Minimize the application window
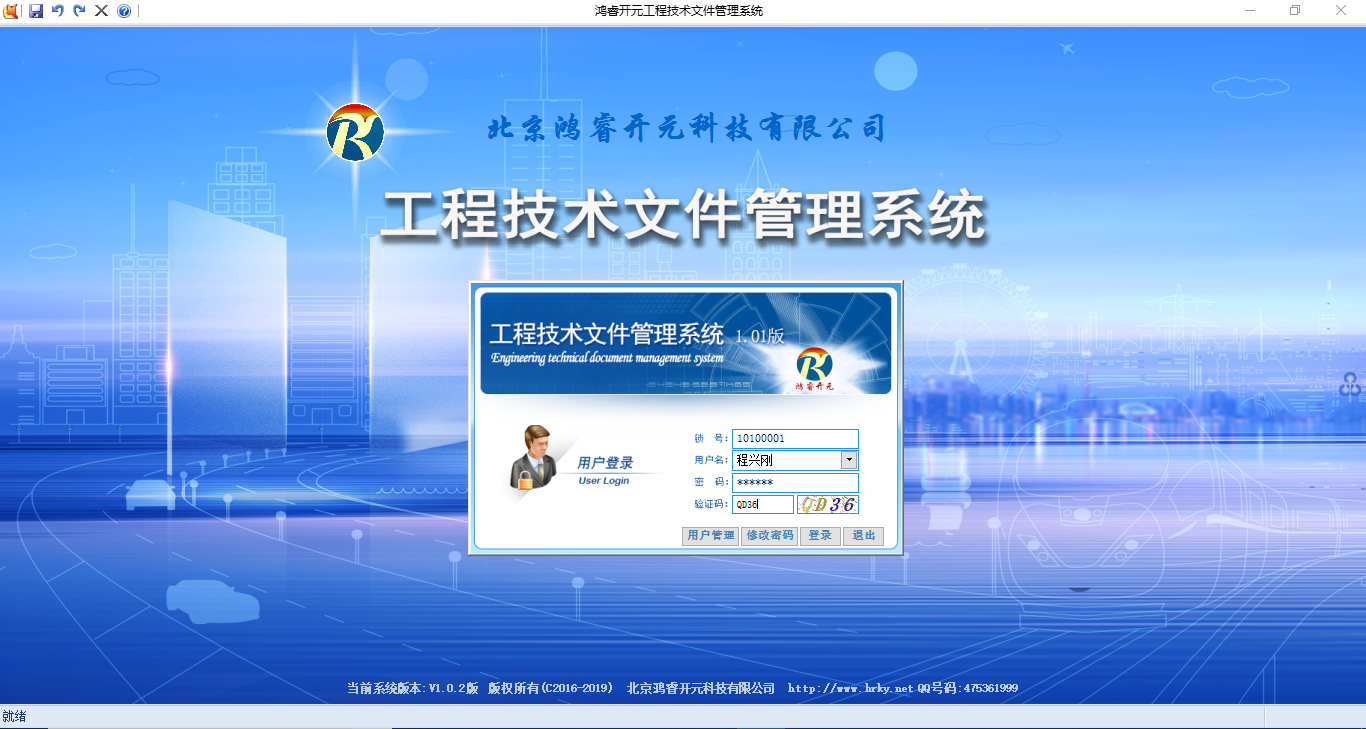1366x729 pixels. tap(1250, 11)
